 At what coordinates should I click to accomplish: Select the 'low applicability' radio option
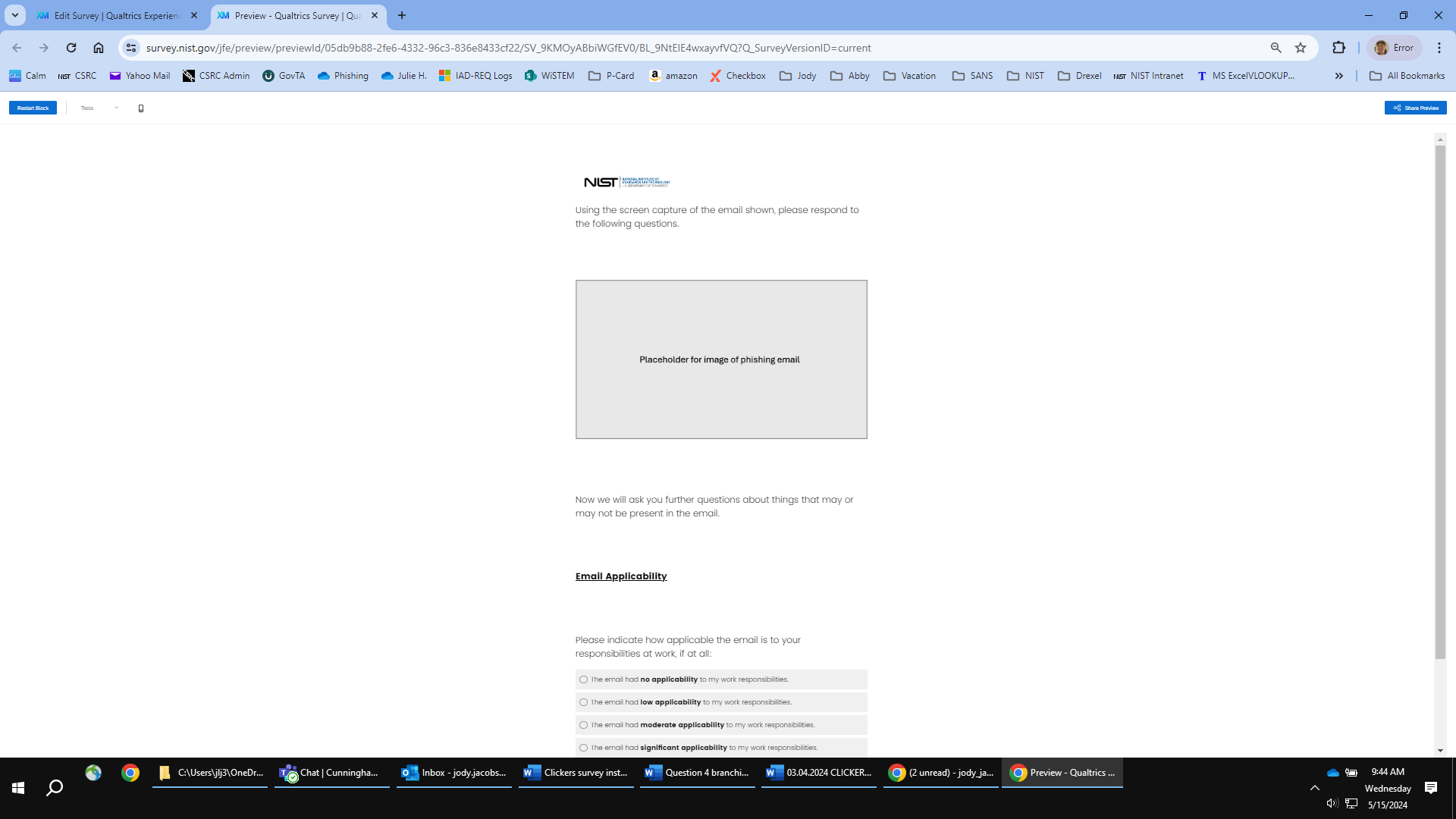coord(583,702)
